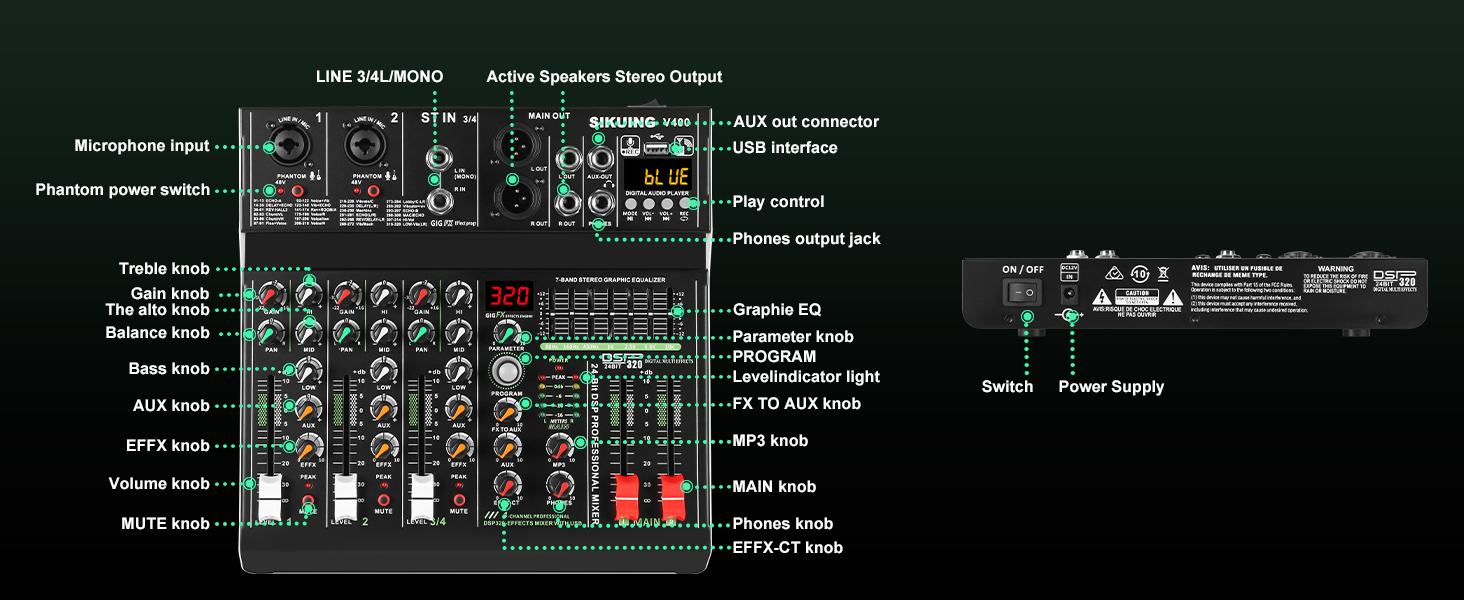
Task: Click channel 2 white LEVEL fader
Action: [346, 496]
